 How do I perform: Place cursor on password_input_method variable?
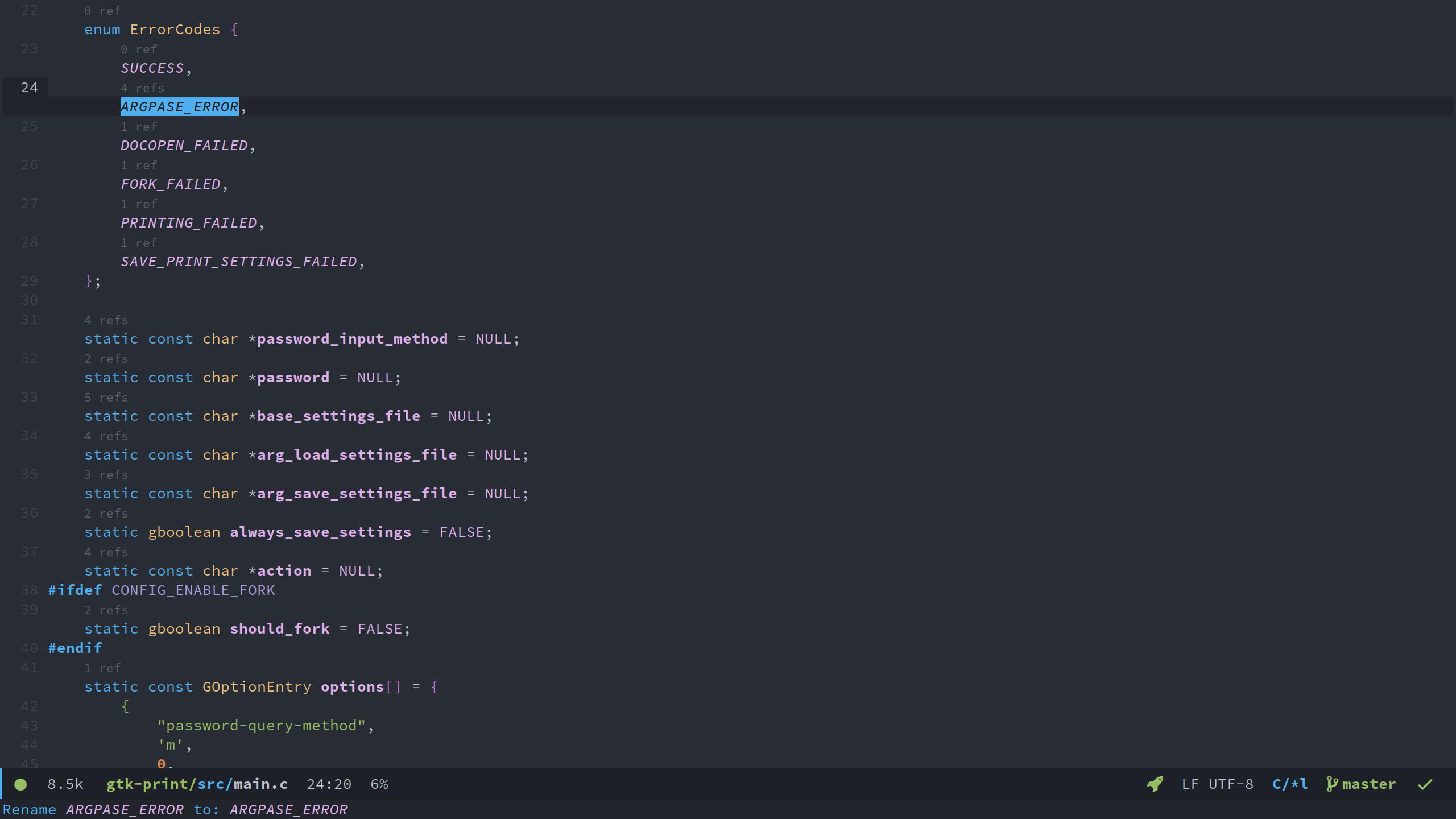click(352, 339)
